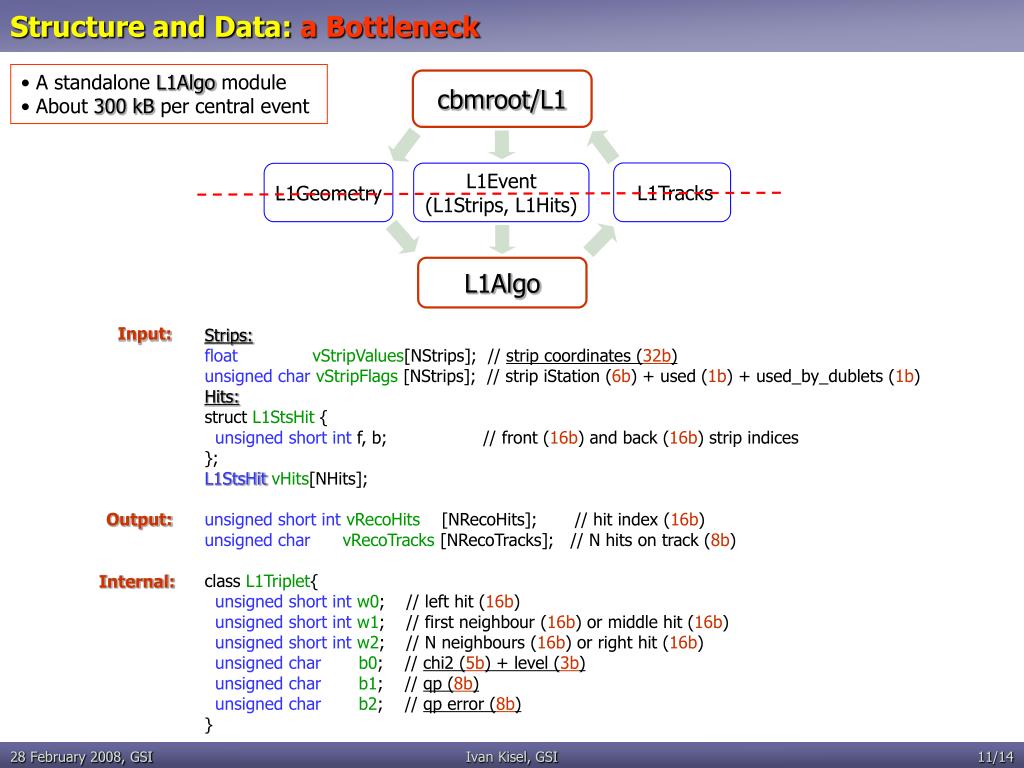
Task: Click the 'Internal:' label
Action: (136, 581)
